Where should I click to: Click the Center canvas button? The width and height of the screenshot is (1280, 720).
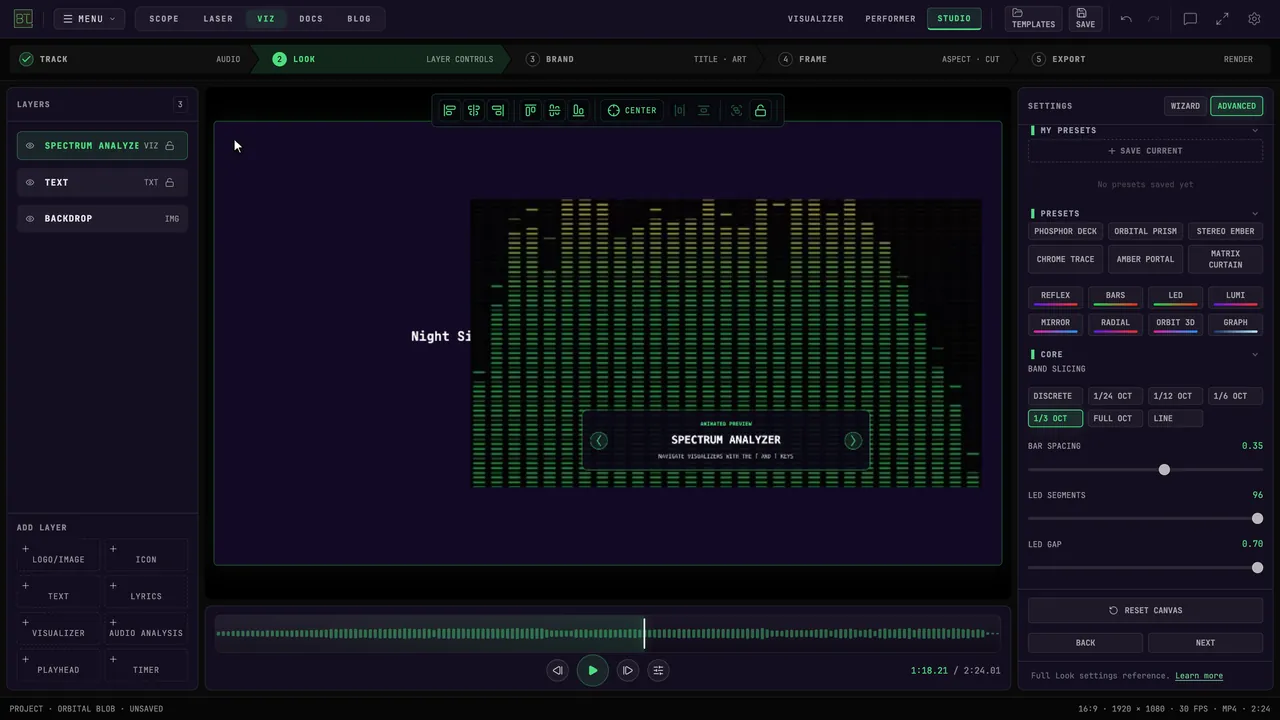click(632, 110)
